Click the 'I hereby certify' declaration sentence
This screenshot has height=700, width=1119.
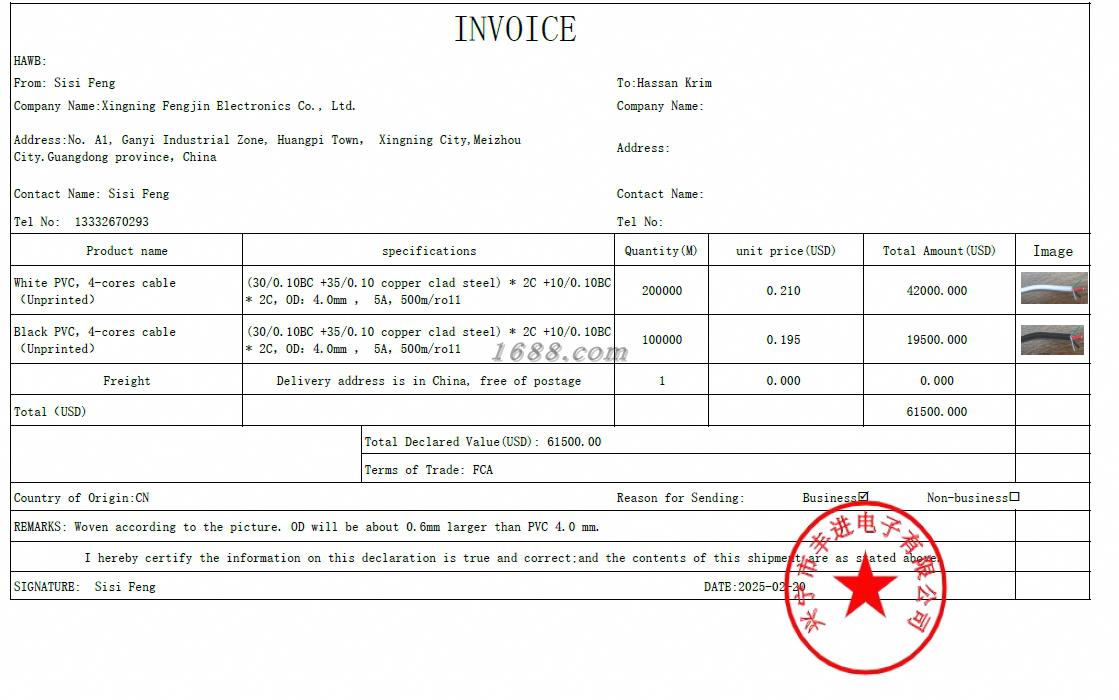(510, 558)
